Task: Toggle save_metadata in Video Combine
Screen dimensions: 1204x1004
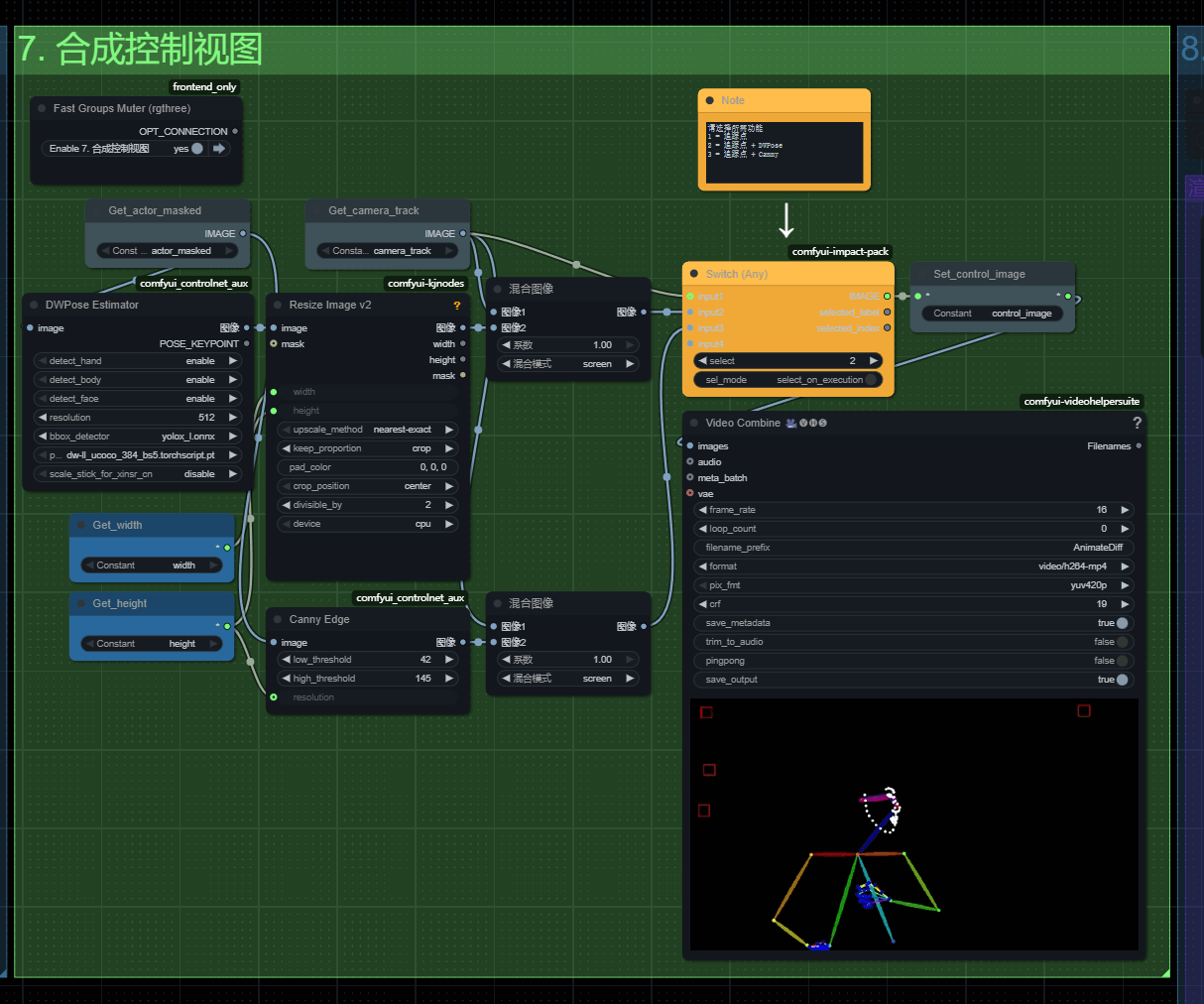Action: pyautogui.click(x=1122, y=623)
